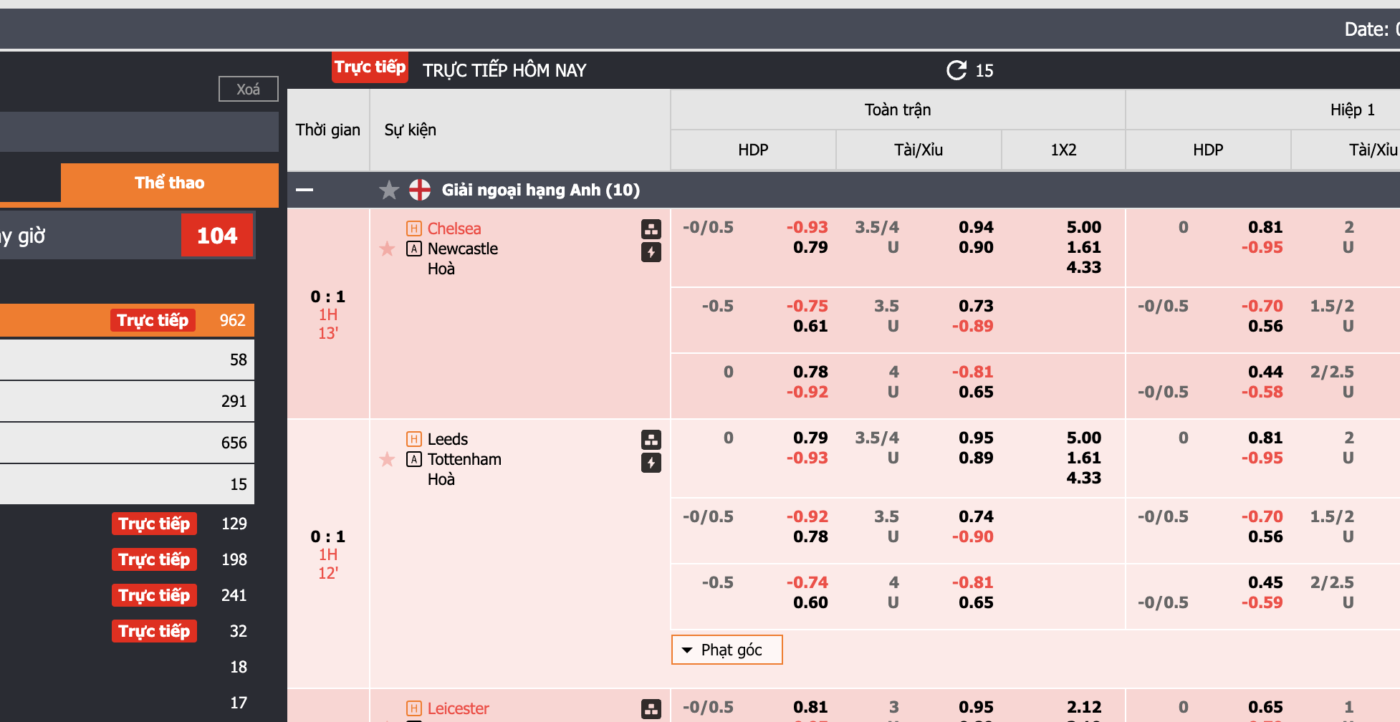Click Chelsea team name link
The image size is (1400, 722).
pos(454,229)
